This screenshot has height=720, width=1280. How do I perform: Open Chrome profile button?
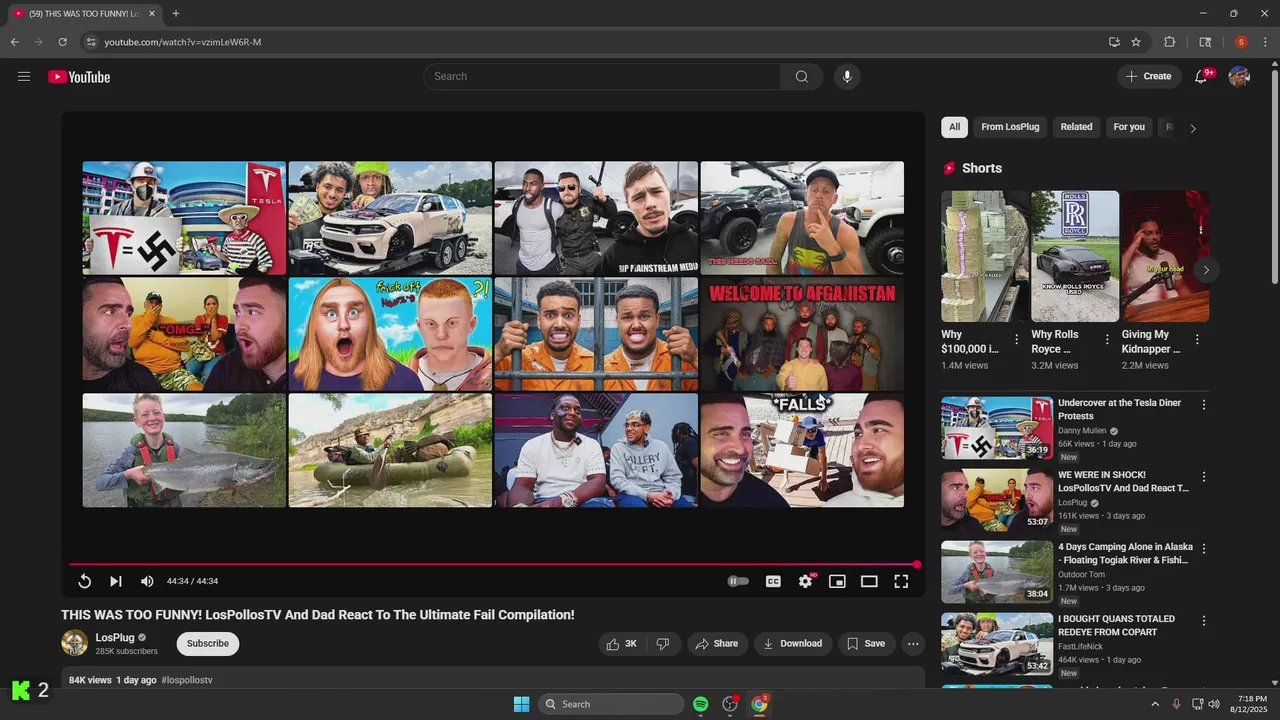(x=1241, y=42)
